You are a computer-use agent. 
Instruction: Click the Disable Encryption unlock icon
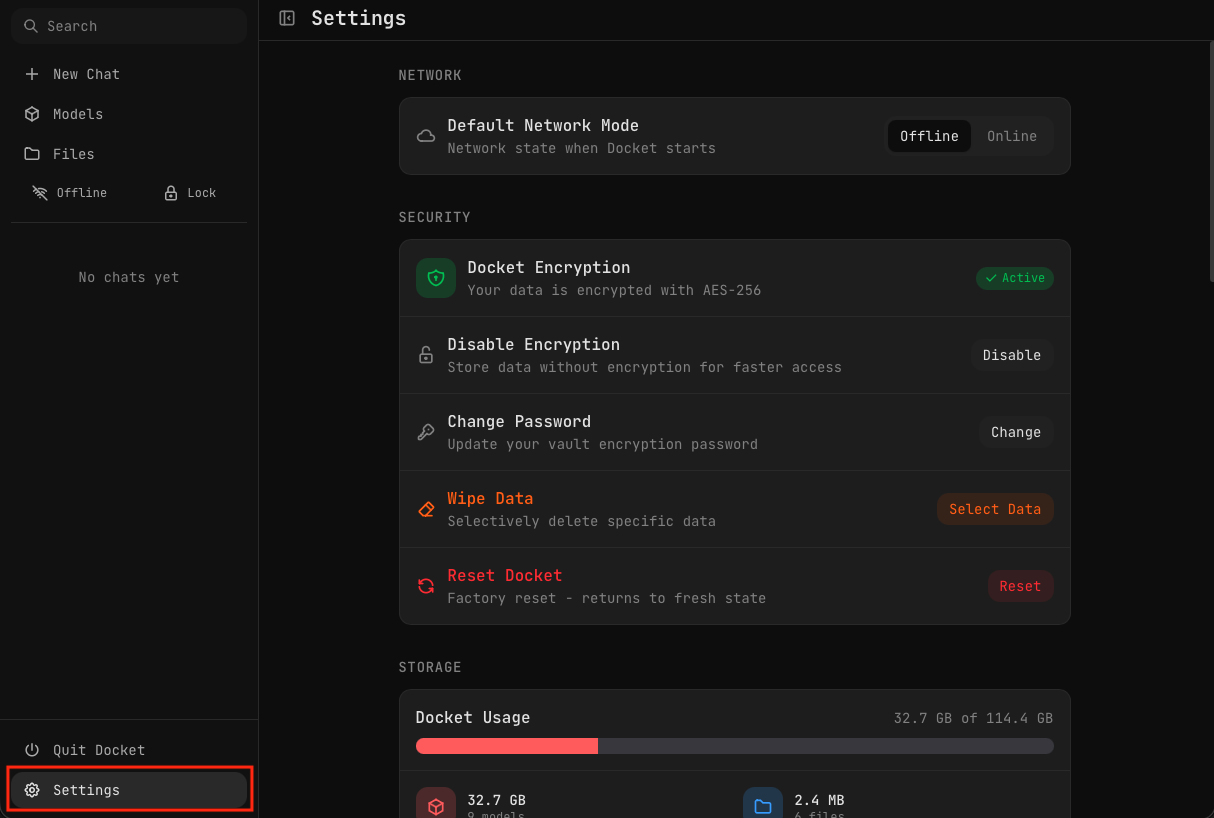tap(426, 355)
